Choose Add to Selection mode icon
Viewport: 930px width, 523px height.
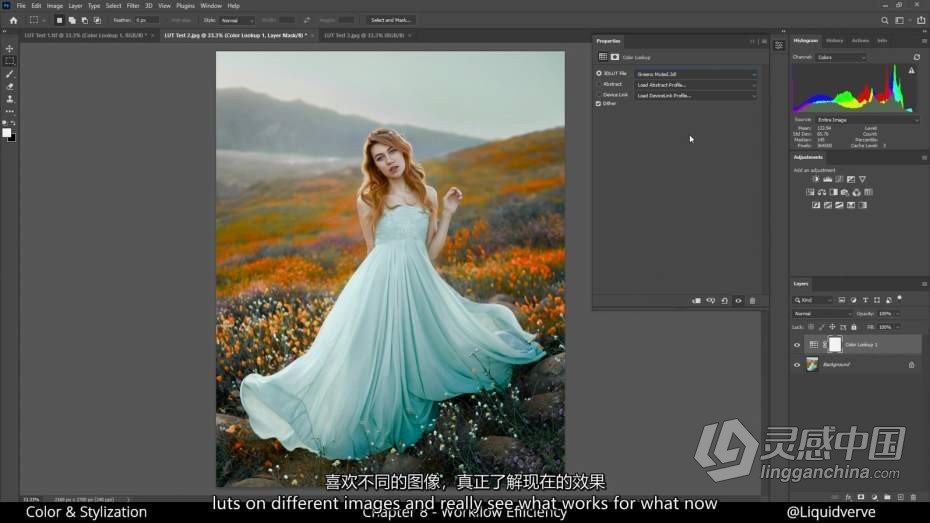click(72, 20)
